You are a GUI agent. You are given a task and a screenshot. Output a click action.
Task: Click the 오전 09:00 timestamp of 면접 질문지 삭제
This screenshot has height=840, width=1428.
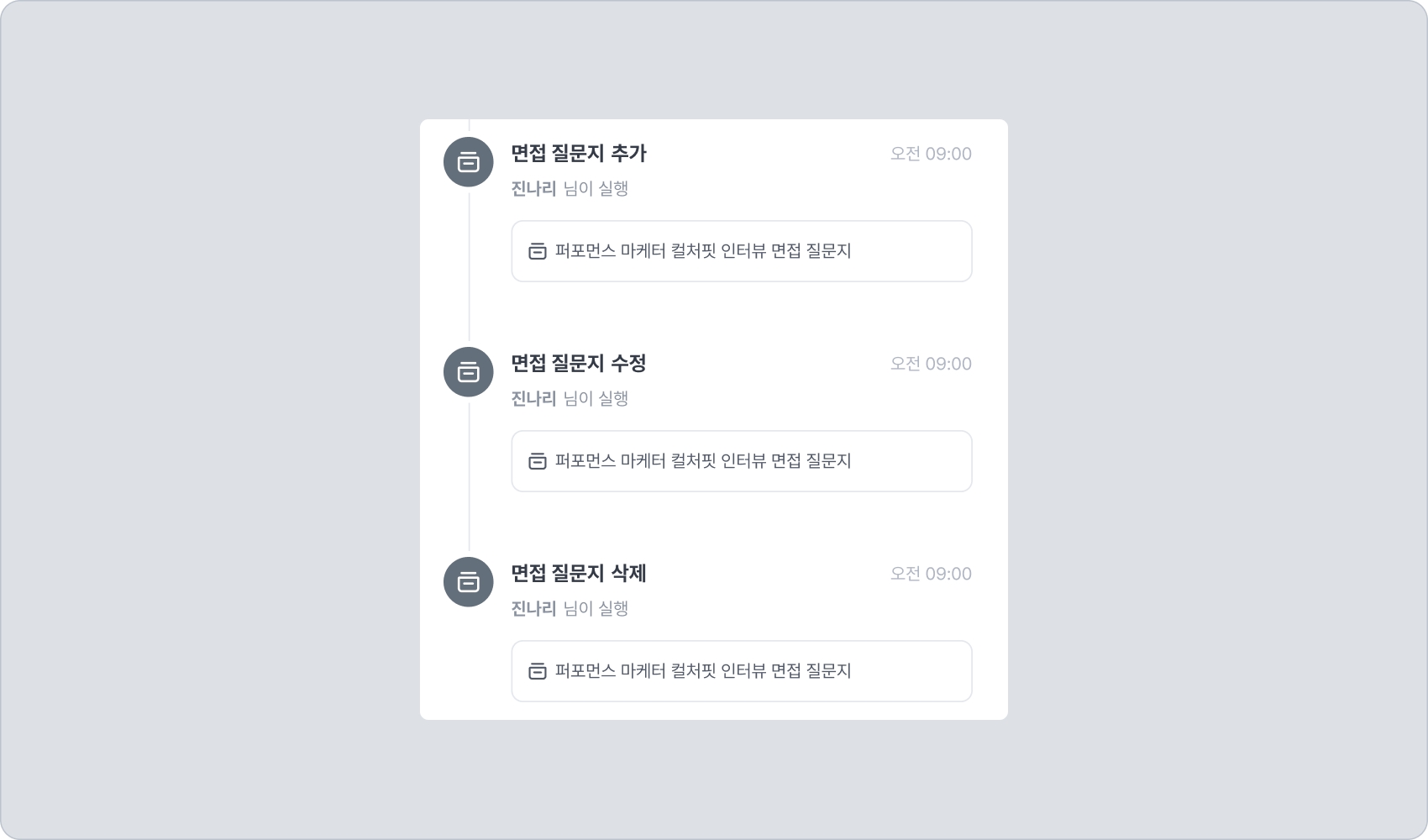coord(931,574)
